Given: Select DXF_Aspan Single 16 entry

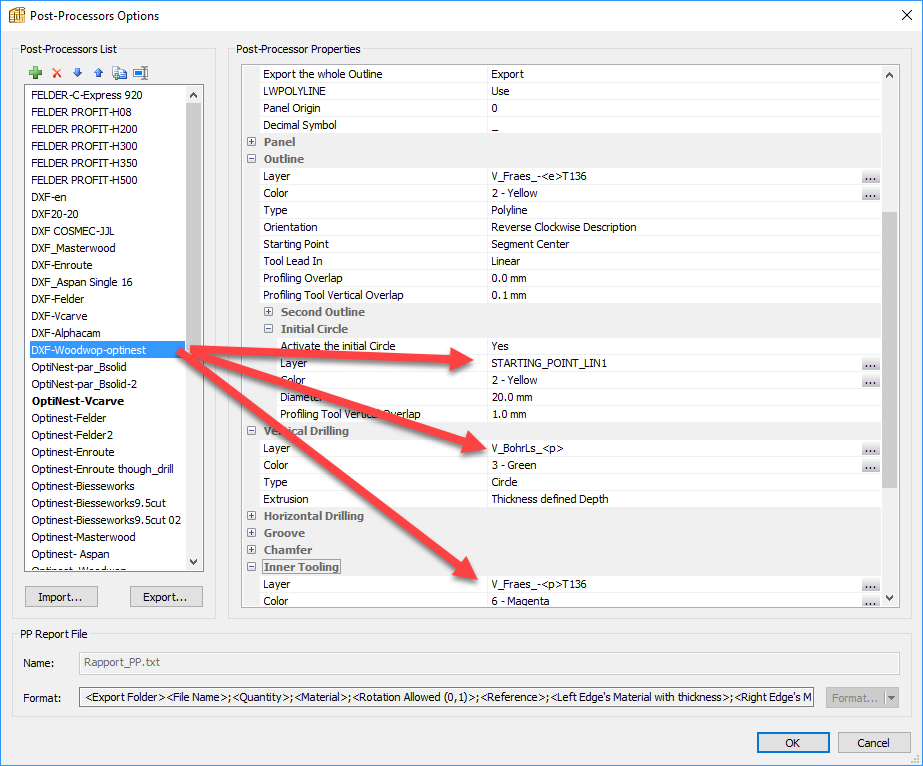Looking at the screenshot, I should point(82,282).
